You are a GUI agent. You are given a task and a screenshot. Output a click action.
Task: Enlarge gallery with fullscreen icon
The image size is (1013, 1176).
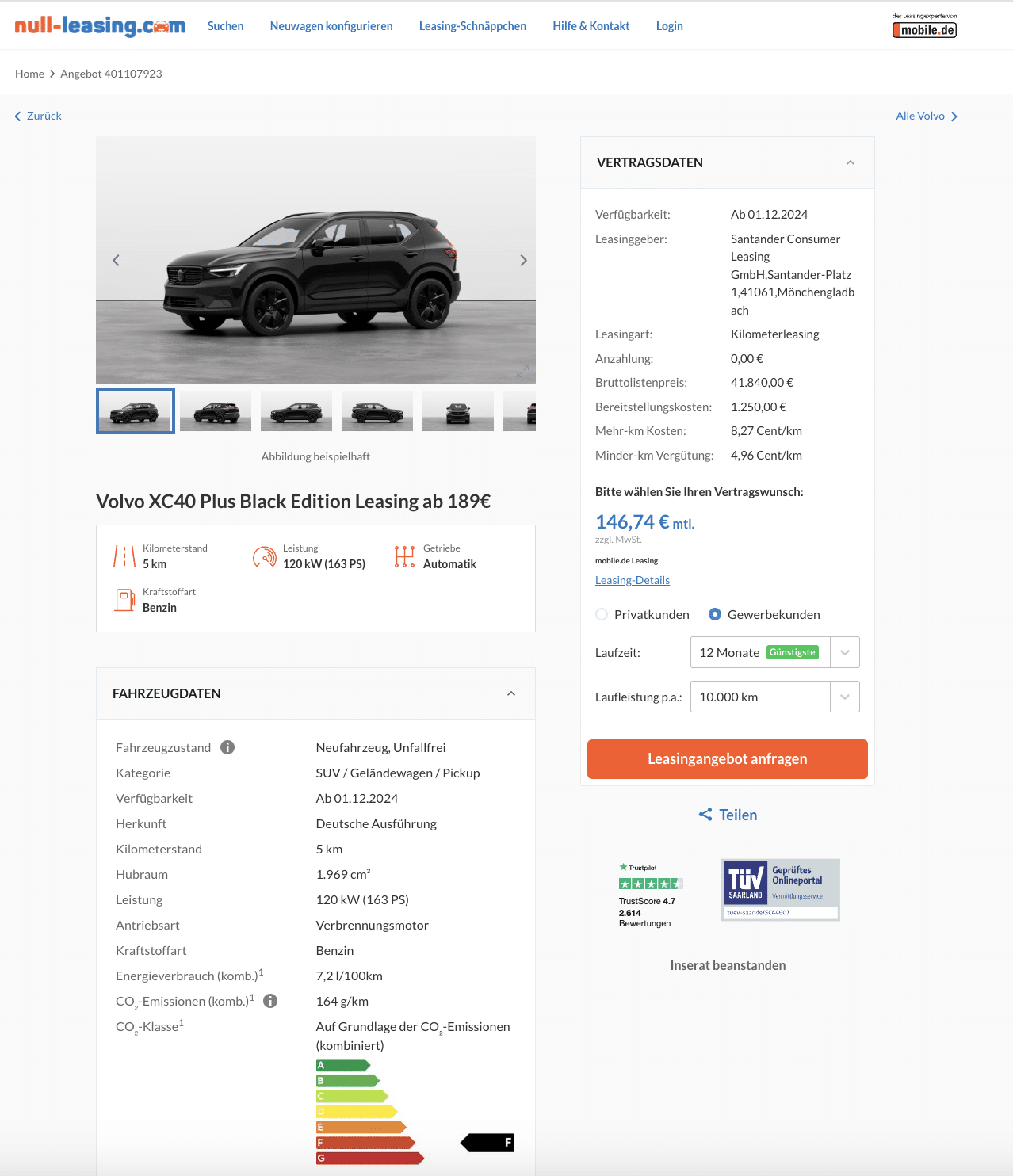click(523, 370)
